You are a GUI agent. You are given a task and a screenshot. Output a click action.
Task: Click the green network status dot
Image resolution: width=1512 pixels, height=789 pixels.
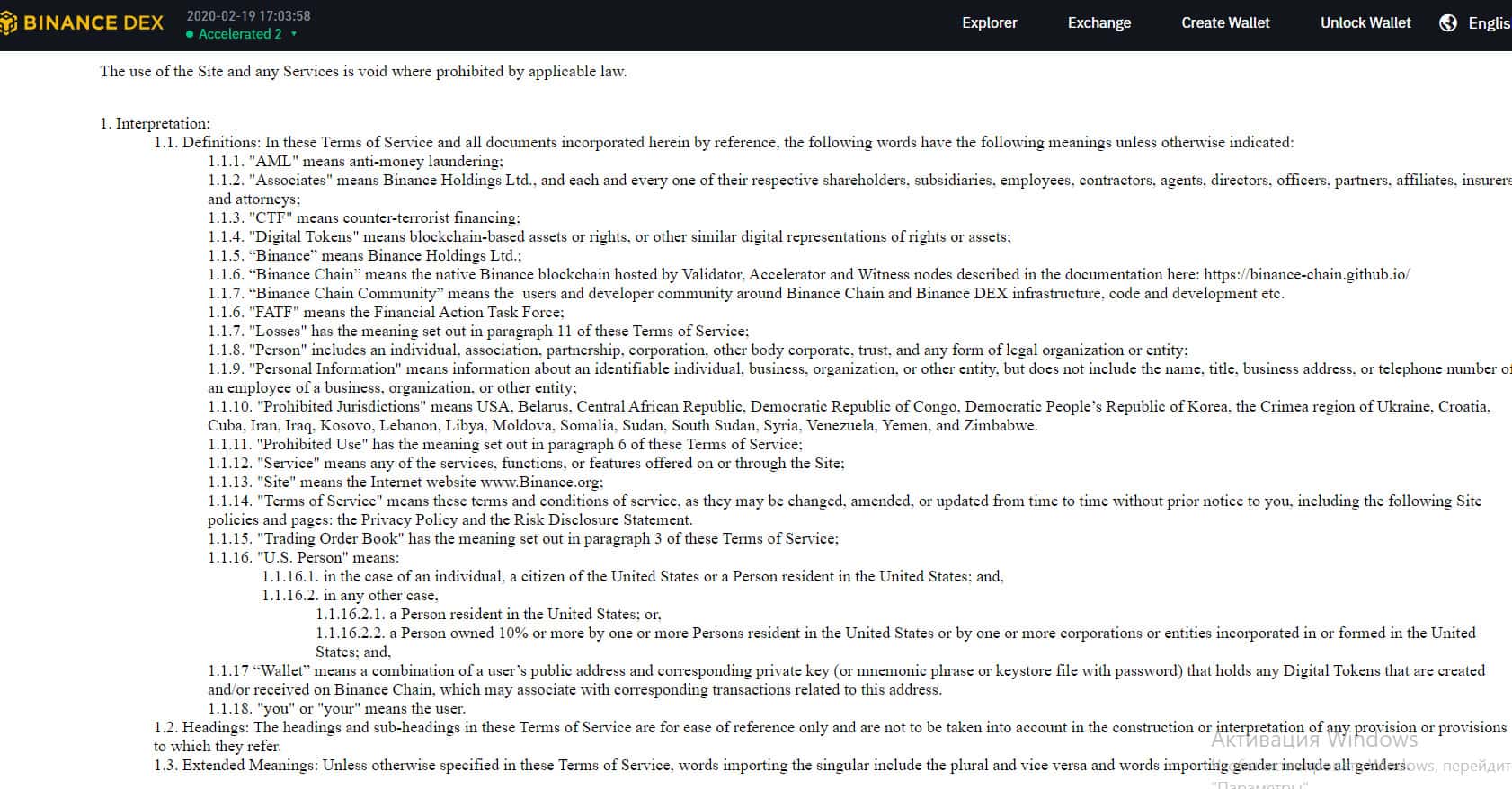190,34
